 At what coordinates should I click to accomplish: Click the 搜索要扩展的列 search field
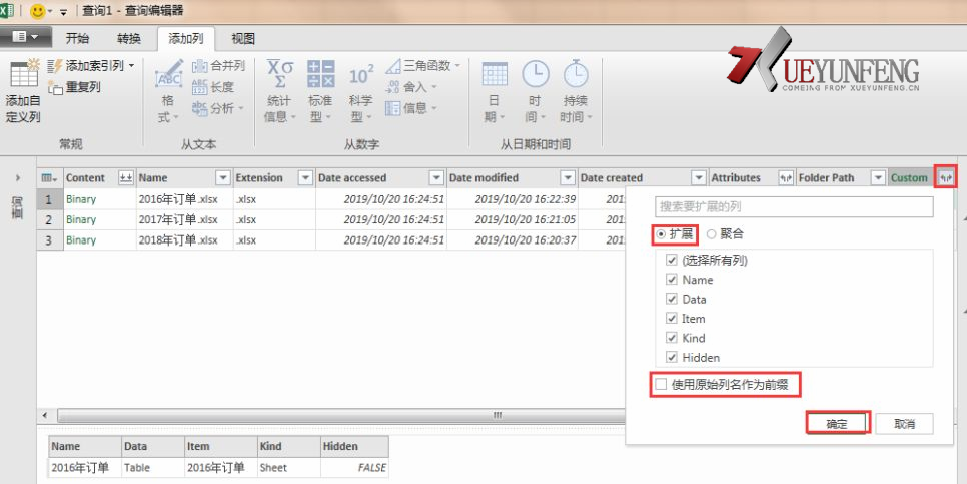793,207
